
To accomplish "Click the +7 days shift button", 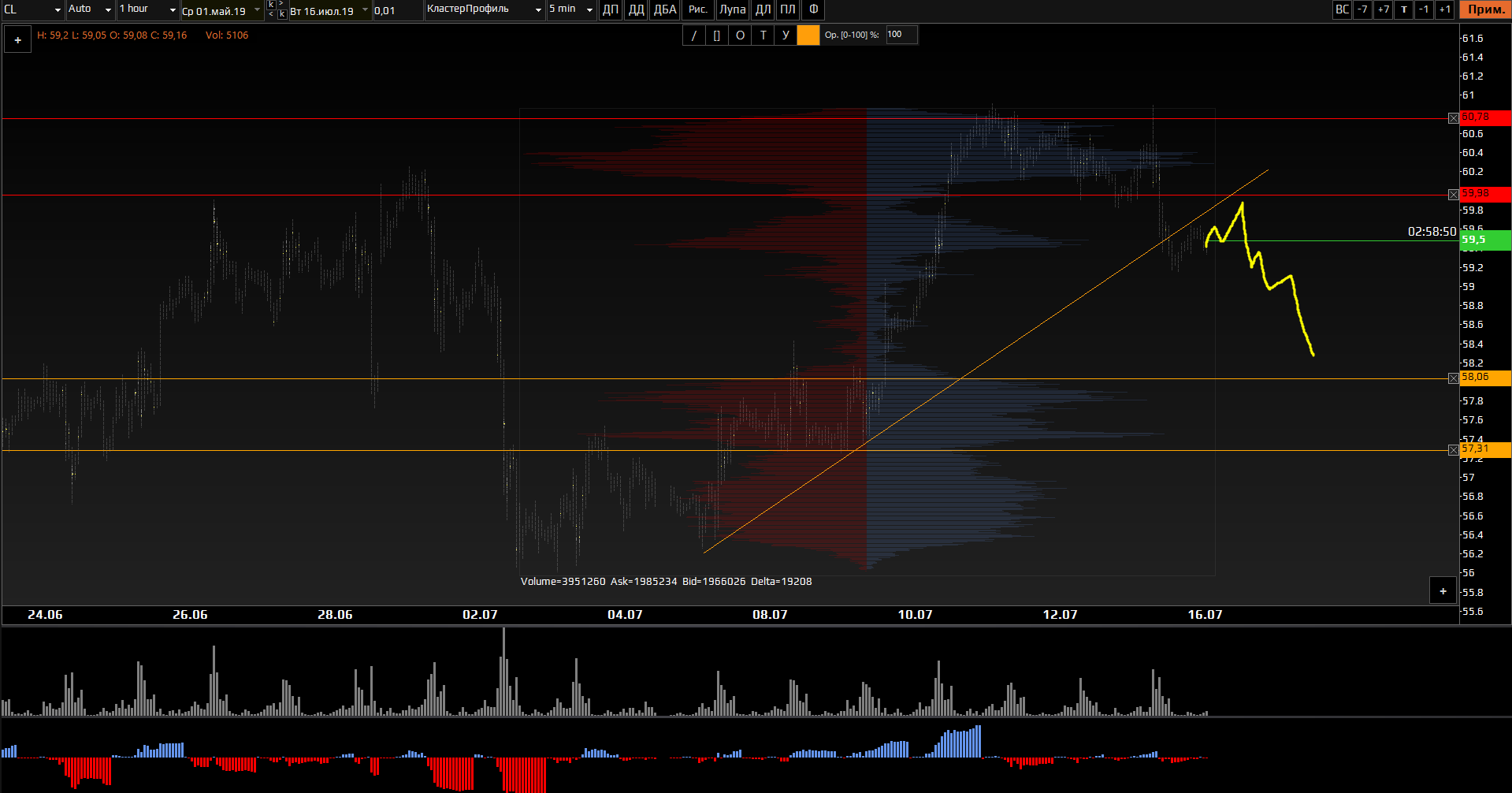I will point(1383,9).
